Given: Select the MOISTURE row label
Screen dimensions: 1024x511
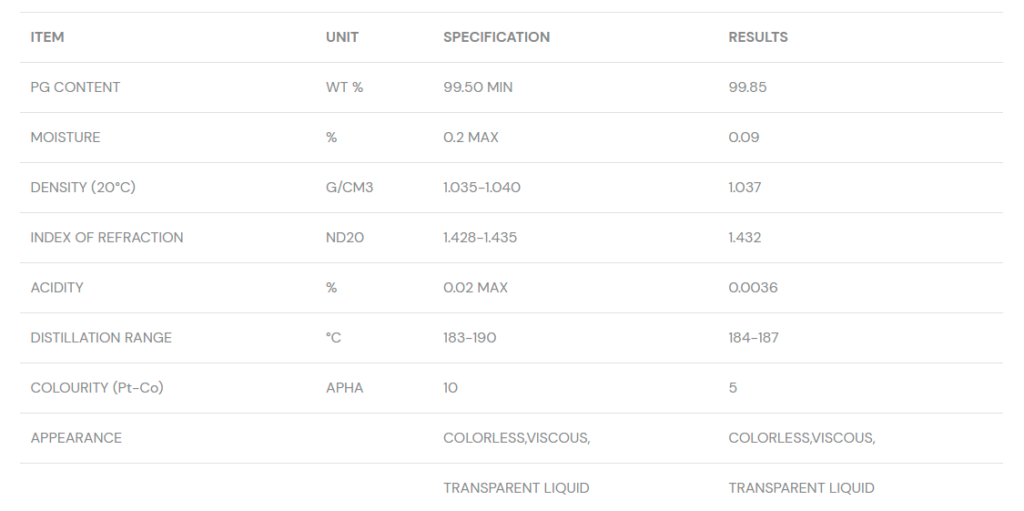Looking at the screenshot, I should (x=65, y=137).
